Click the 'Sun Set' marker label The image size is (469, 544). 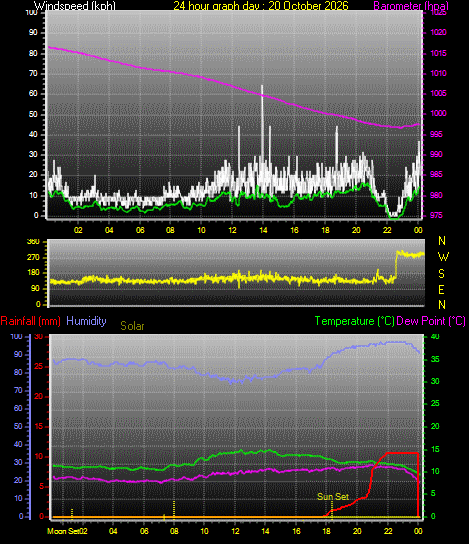(x=333, y=496)
